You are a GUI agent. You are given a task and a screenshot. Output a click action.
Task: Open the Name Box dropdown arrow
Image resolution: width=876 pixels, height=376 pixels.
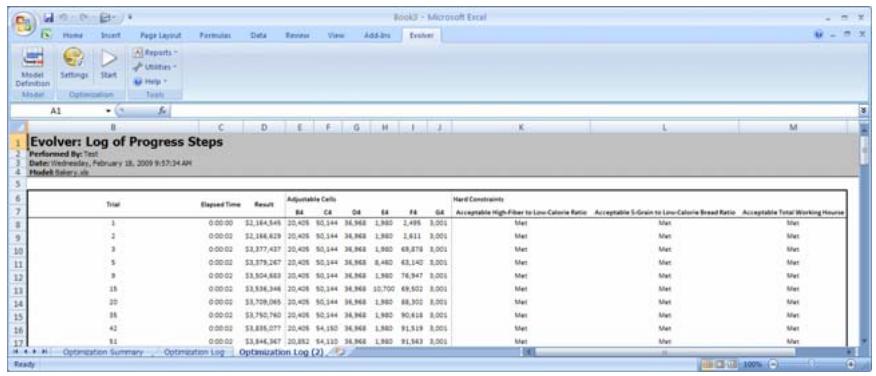[108, 111]
